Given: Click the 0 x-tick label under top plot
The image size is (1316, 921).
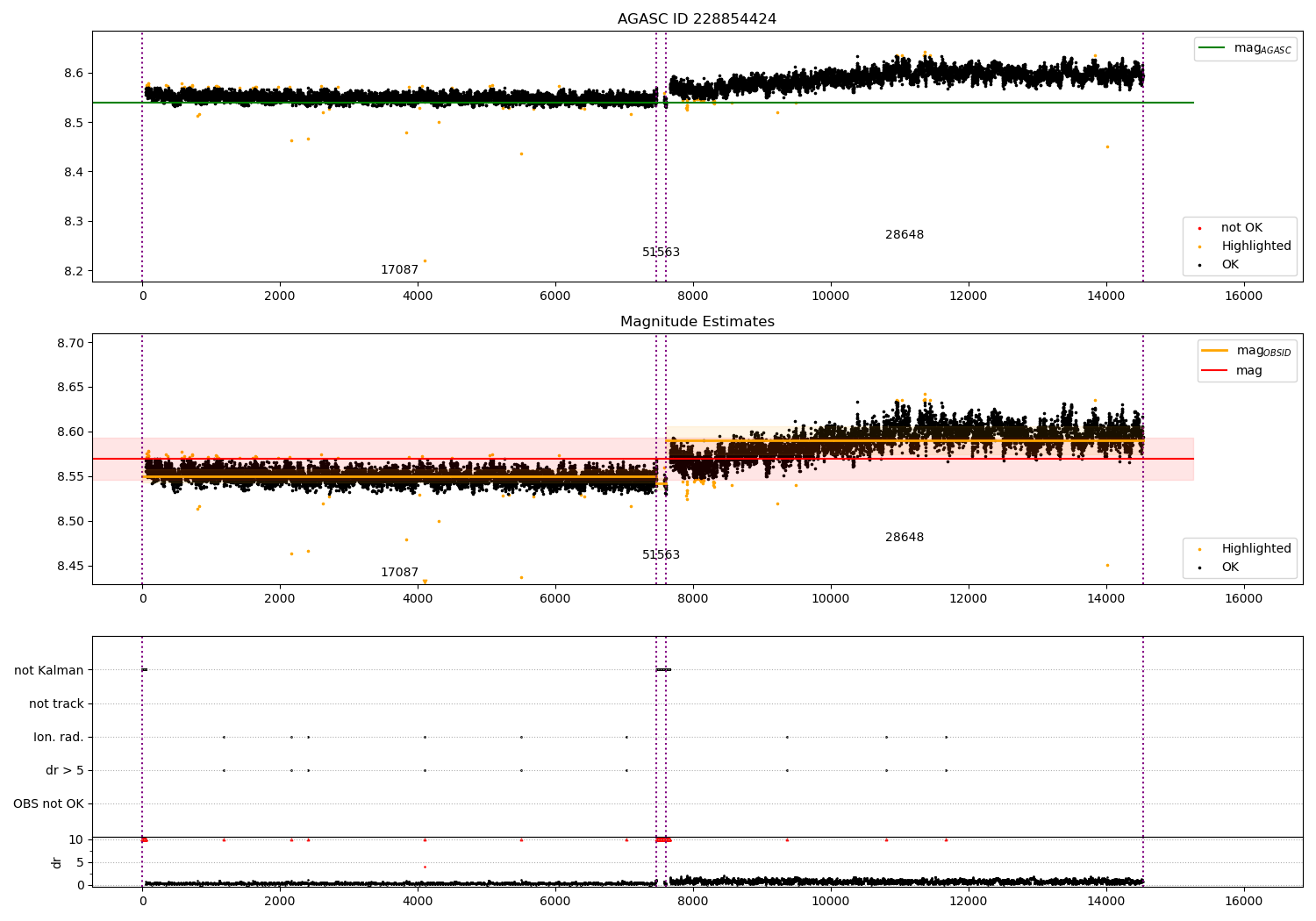Looking at the screenshot, I should 142,296.
